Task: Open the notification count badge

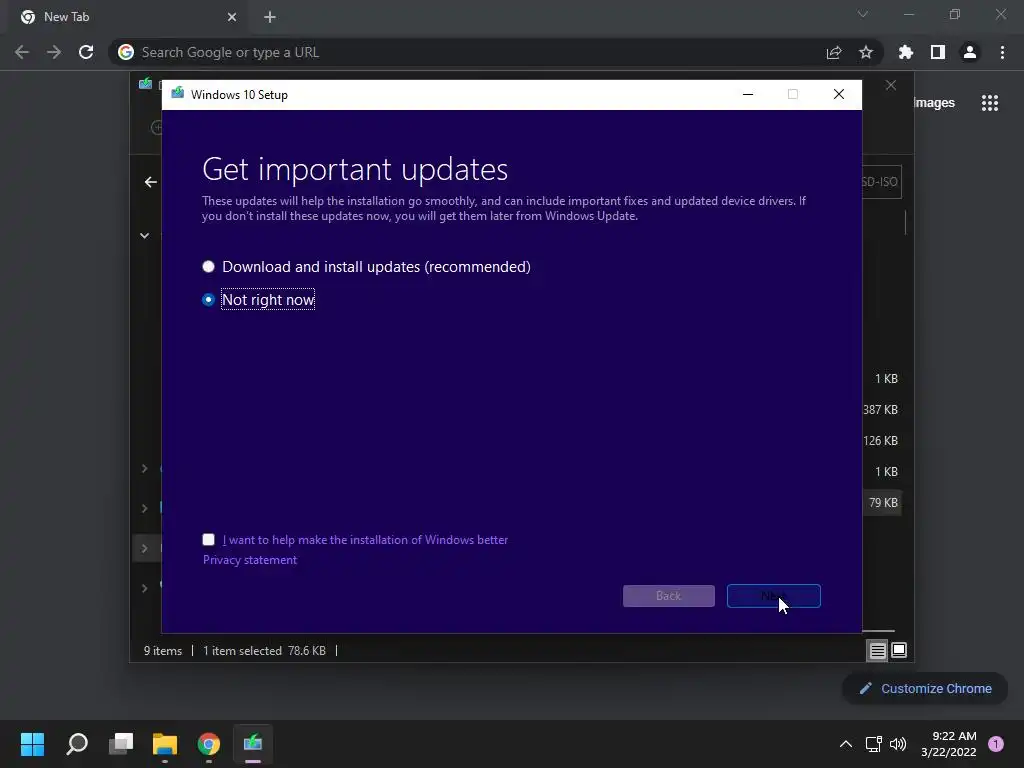Action: pyautogui.click(x=996, y=744)
